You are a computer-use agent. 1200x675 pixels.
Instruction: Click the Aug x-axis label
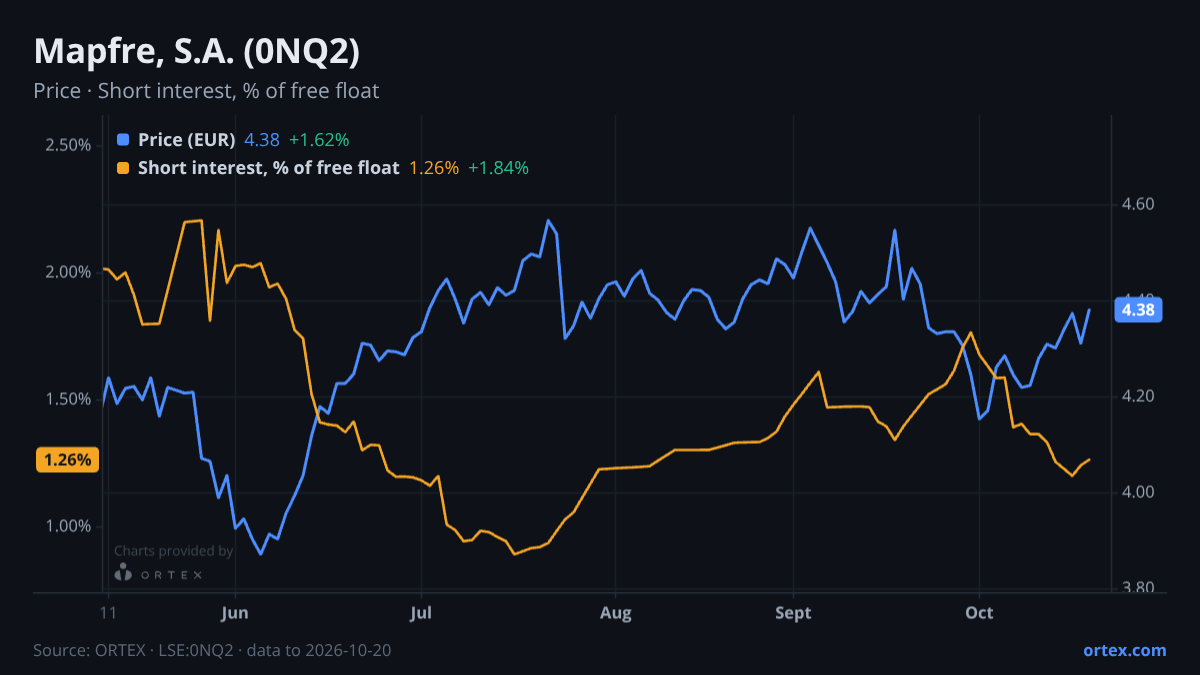(x=616, y=613)
